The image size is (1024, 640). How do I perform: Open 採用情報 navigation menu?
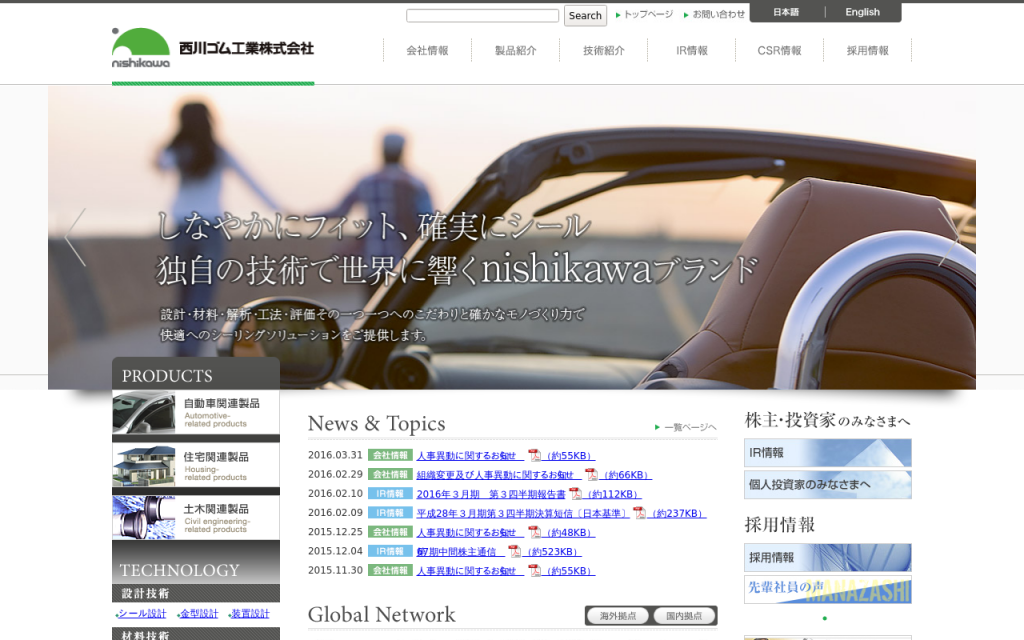tap(867, 50)
